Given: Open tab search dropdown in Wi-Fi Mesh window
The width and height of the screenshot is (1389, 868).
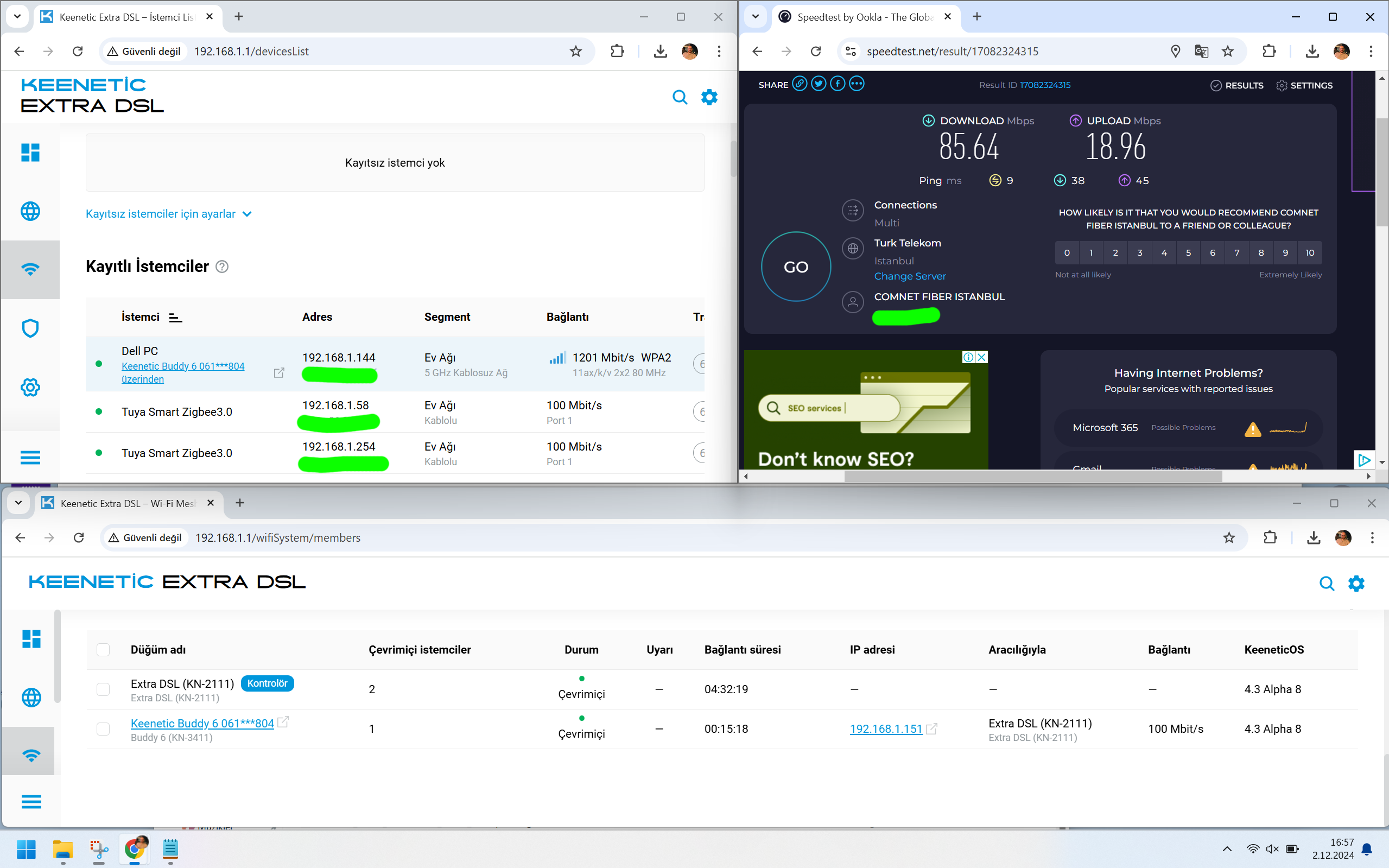Looking at the screenshot, I should pyautogui.click(x=18, y=503).
